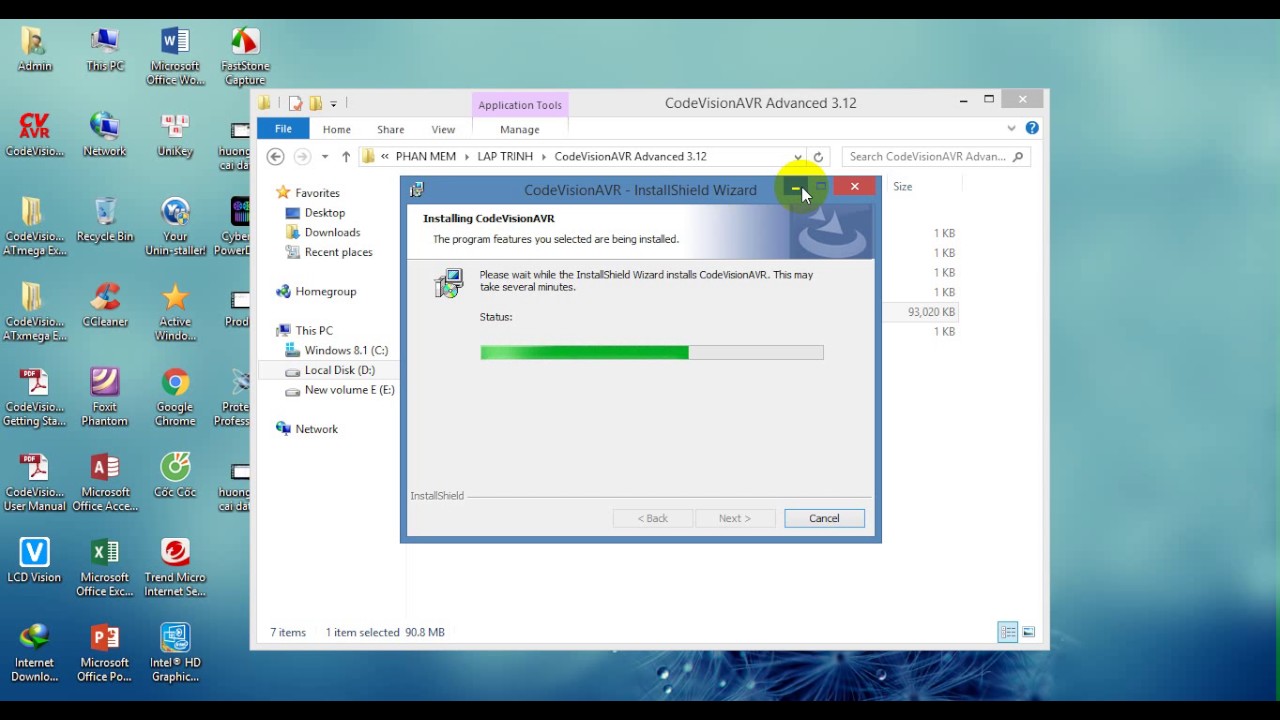
Task: Open the address bar history dropdown
Action: coord(797,157)
